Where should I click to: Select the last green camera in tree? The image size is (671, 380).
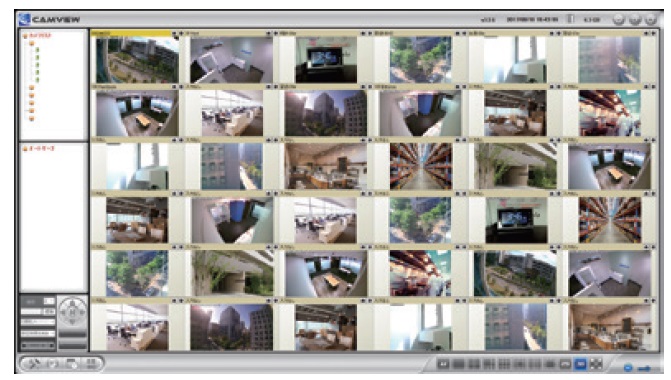(x=37, y=80)
